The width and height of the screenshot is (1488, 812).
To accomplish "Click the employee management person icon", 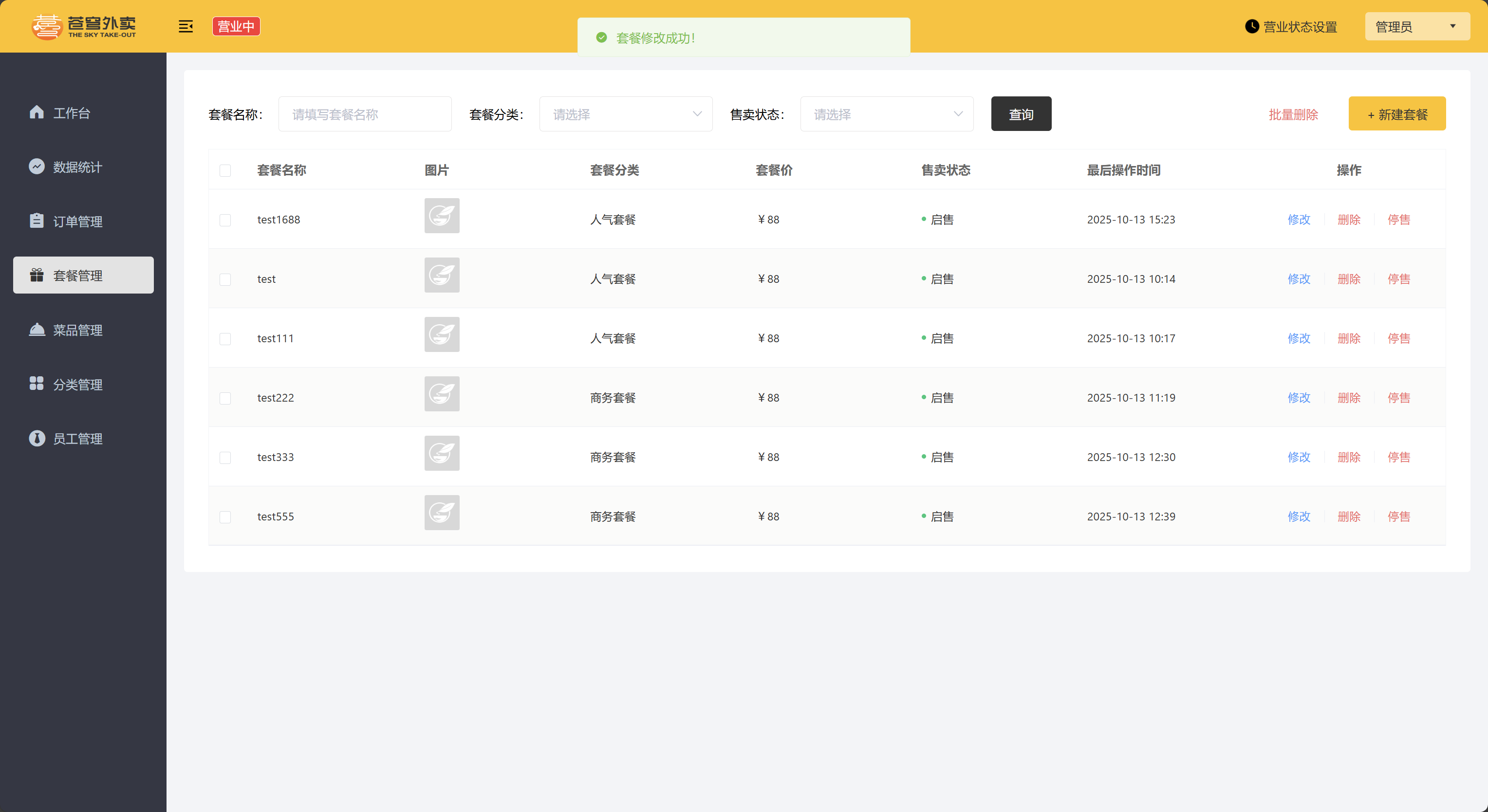I will 37,438.
